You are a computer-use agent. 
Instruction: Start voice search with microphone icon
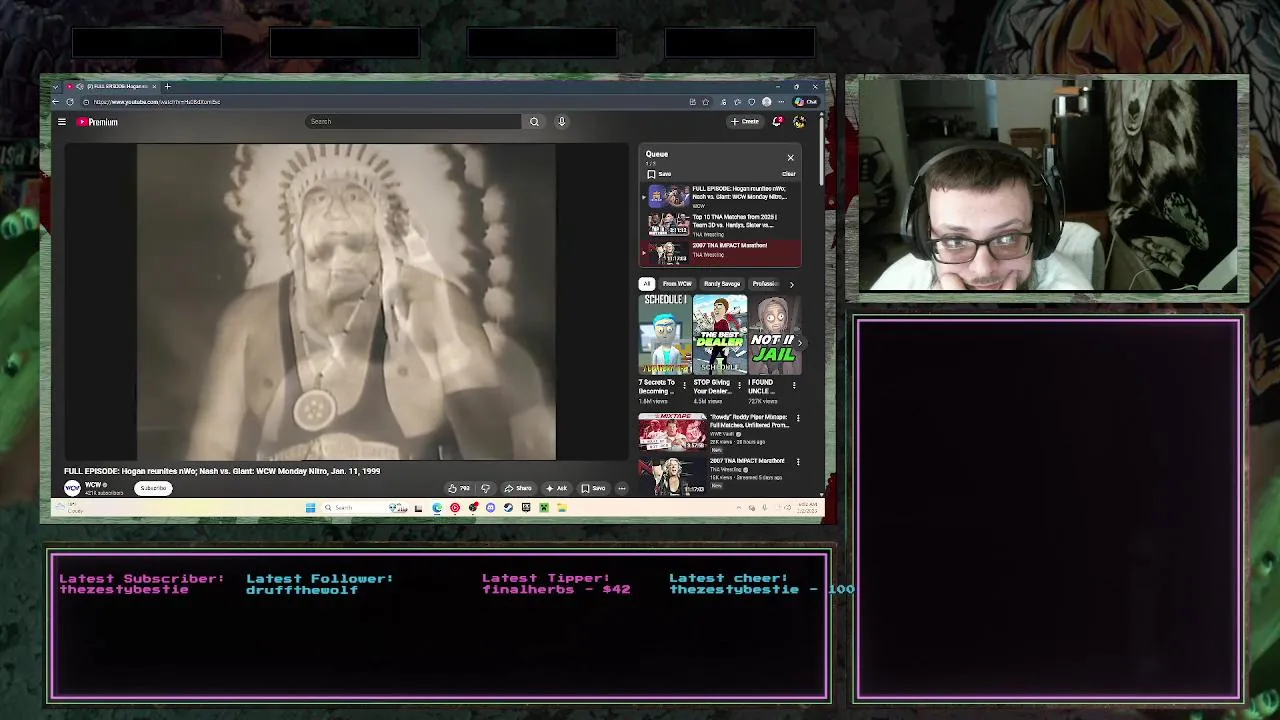click(562, 121)
